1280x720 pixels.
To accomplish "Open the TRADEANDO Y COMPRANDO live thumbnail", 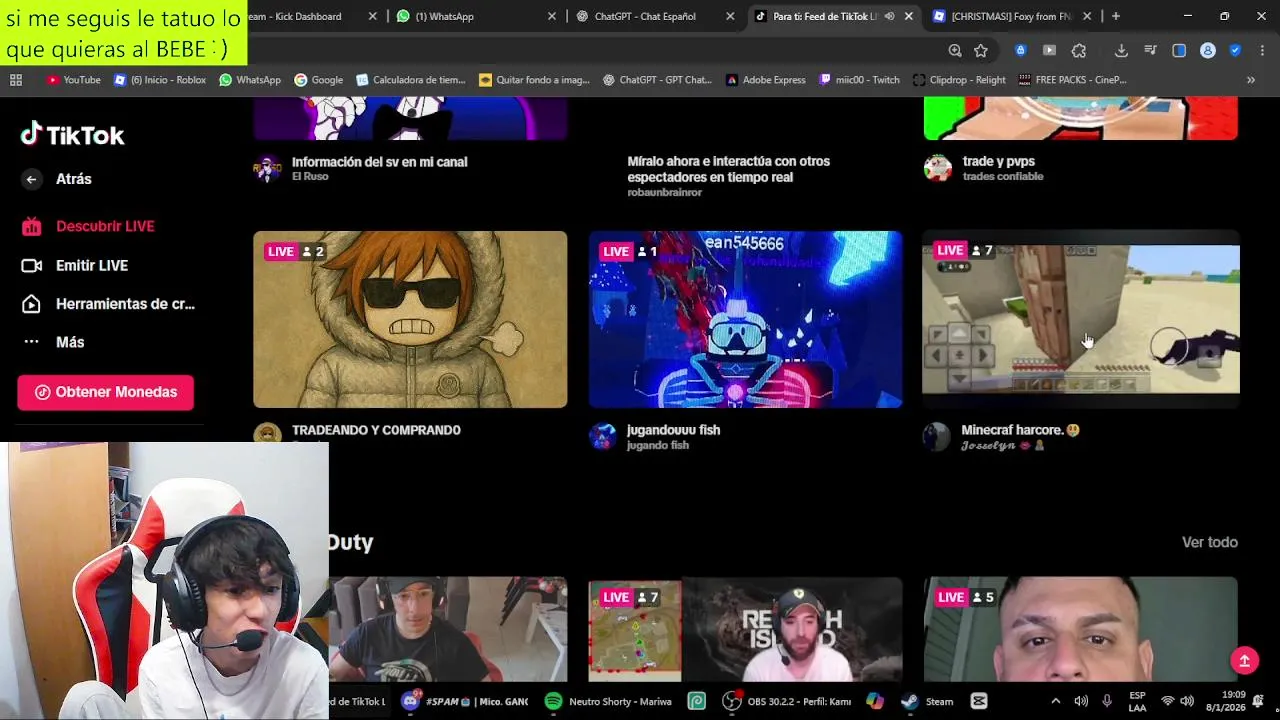I will click(410, 319).
